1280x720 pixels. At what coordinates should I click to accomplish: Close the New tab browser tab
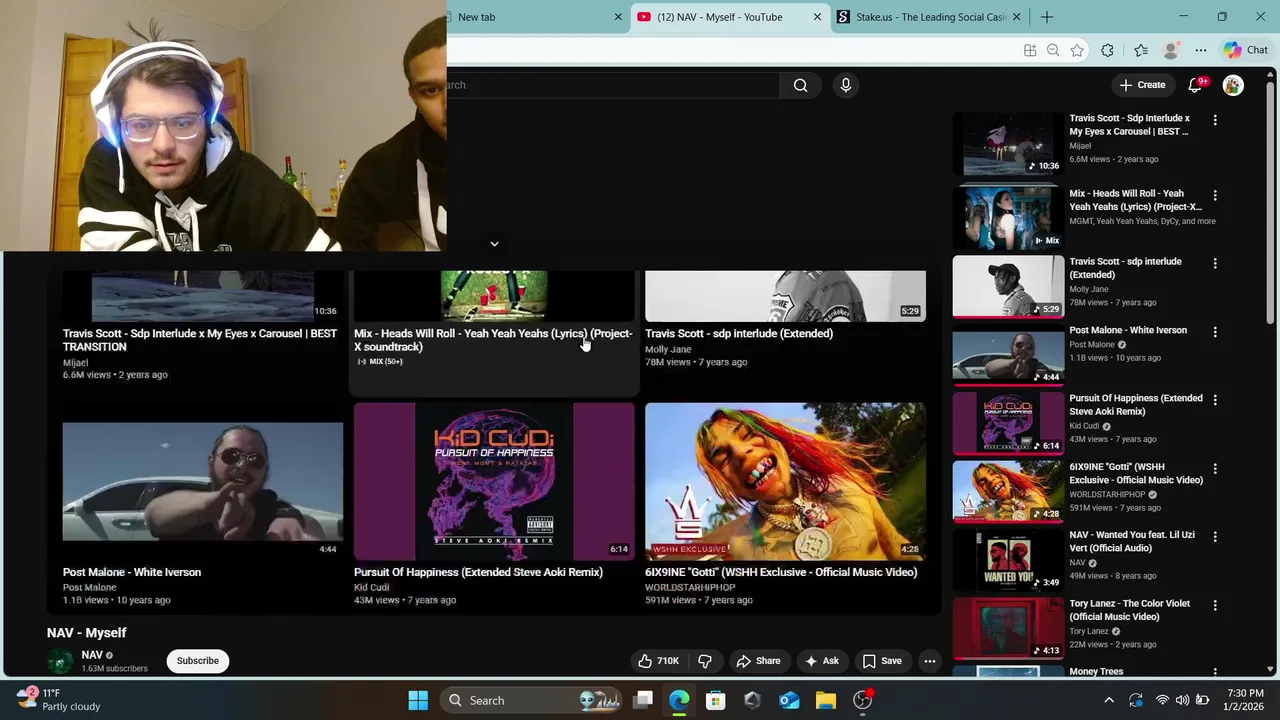618,17
